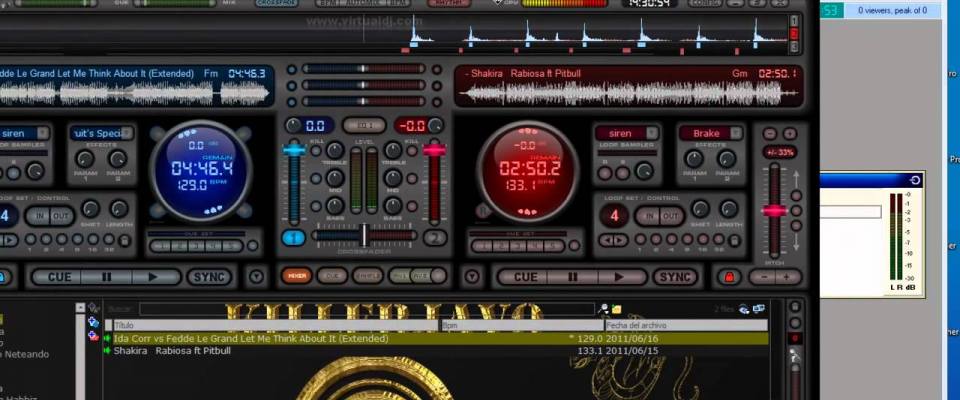Pause the right deck
Viewport: 960px width, 400px height.
pyautogui.click(x=572, y=277)
